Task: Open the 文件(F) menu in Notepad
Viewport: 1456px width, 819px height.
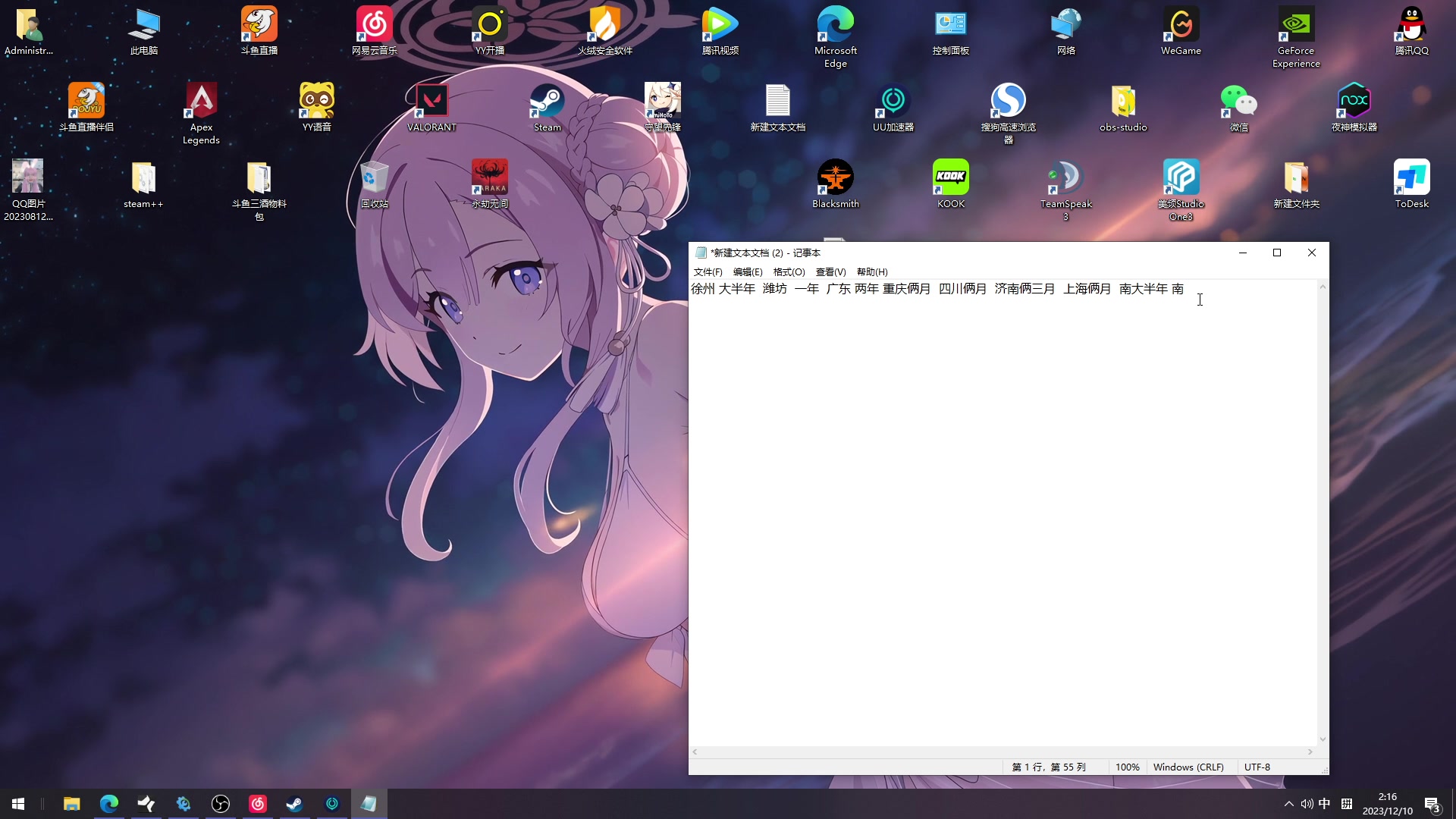Action: [708, 272]
